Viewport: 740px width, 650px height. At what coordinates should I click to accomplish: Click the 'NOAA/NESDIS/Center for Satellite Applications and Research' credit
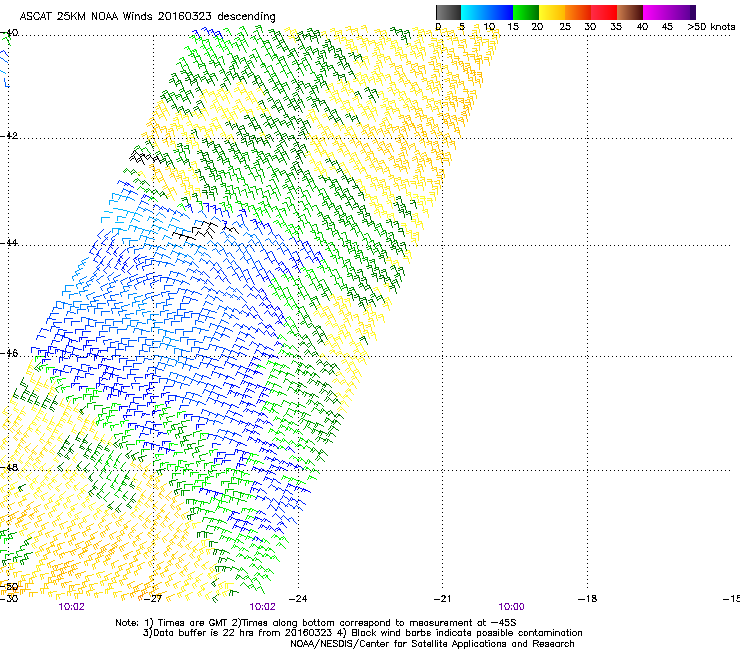tap(432, 644)
